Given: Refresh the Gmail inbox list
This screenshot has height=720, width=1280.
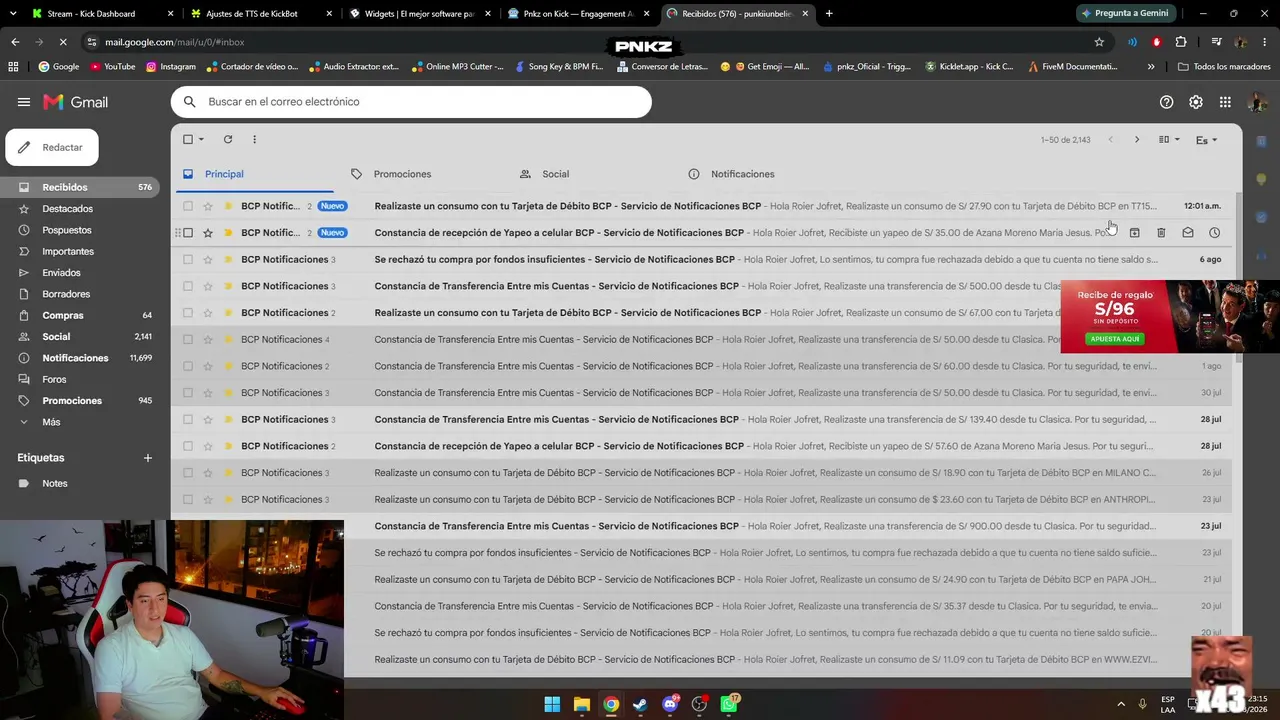Looking at the screenshot, I should pyautogui.click(x=228, y=139).
